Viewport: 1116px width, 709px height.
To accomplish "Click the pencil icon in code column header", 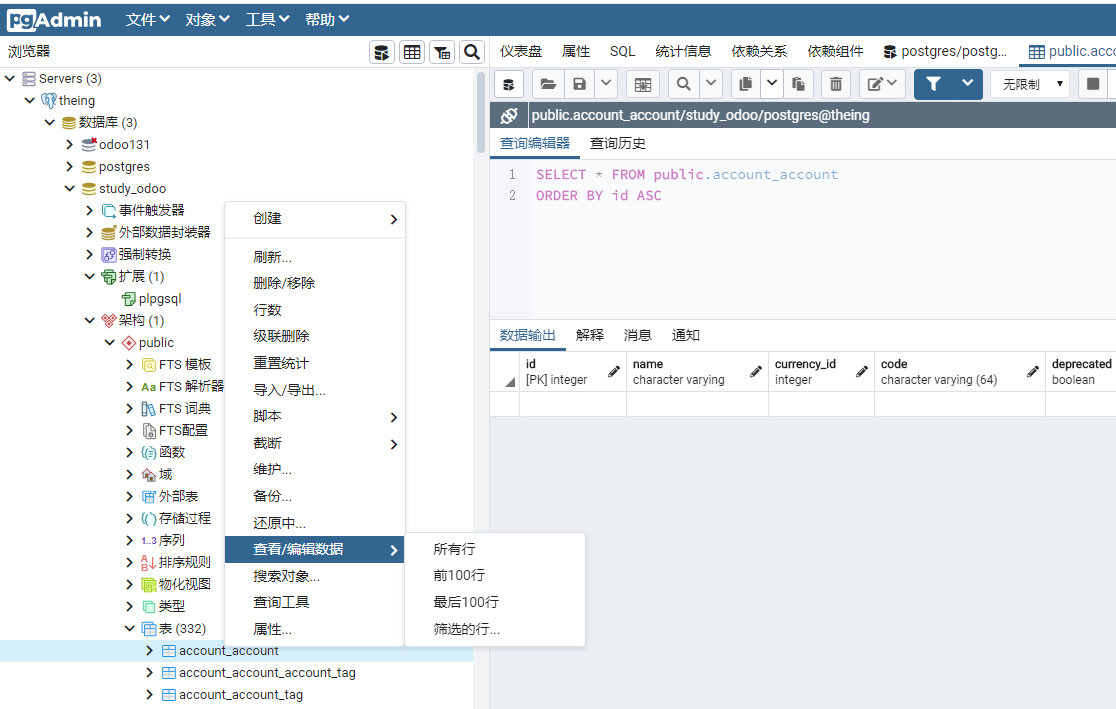I will click(x=1033, y=371).
